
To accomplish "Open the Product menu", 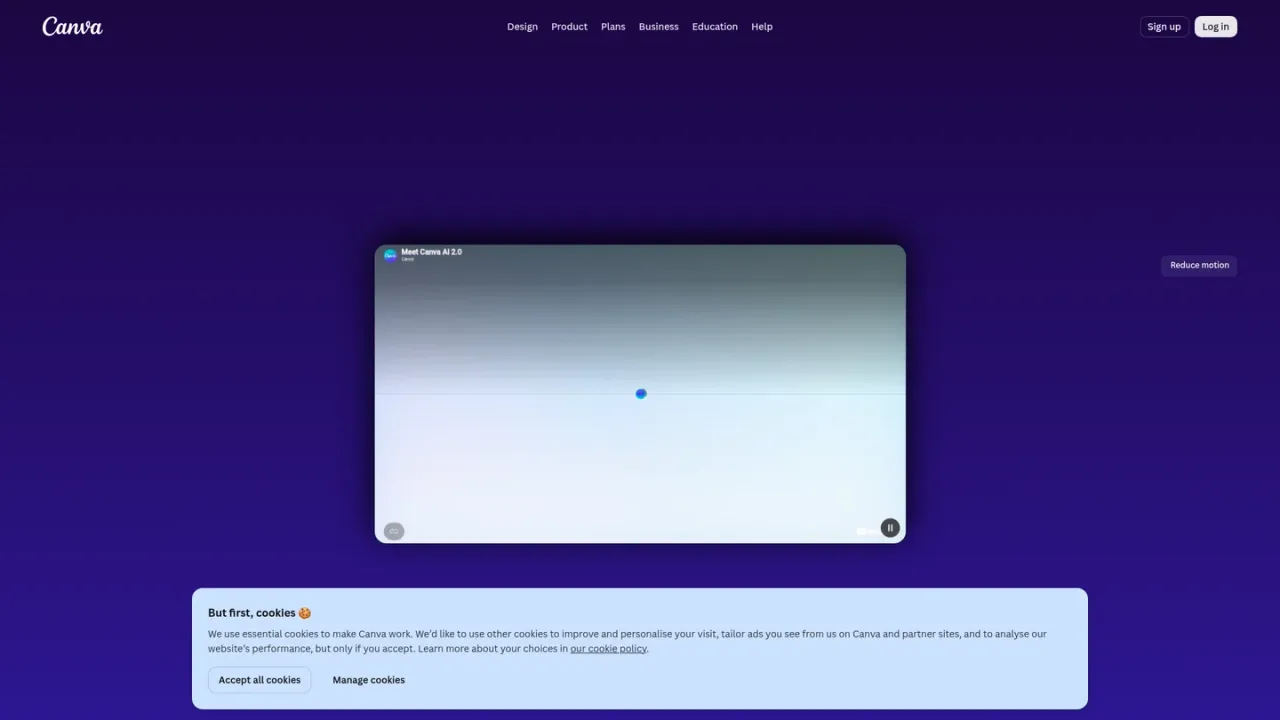I will point(569,27).
